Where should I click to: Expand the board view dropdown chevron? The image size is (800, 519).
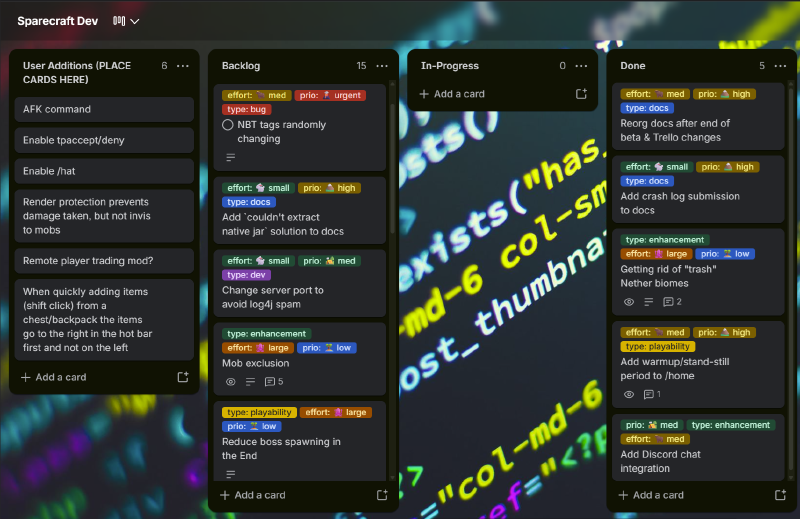click(135, 21)
